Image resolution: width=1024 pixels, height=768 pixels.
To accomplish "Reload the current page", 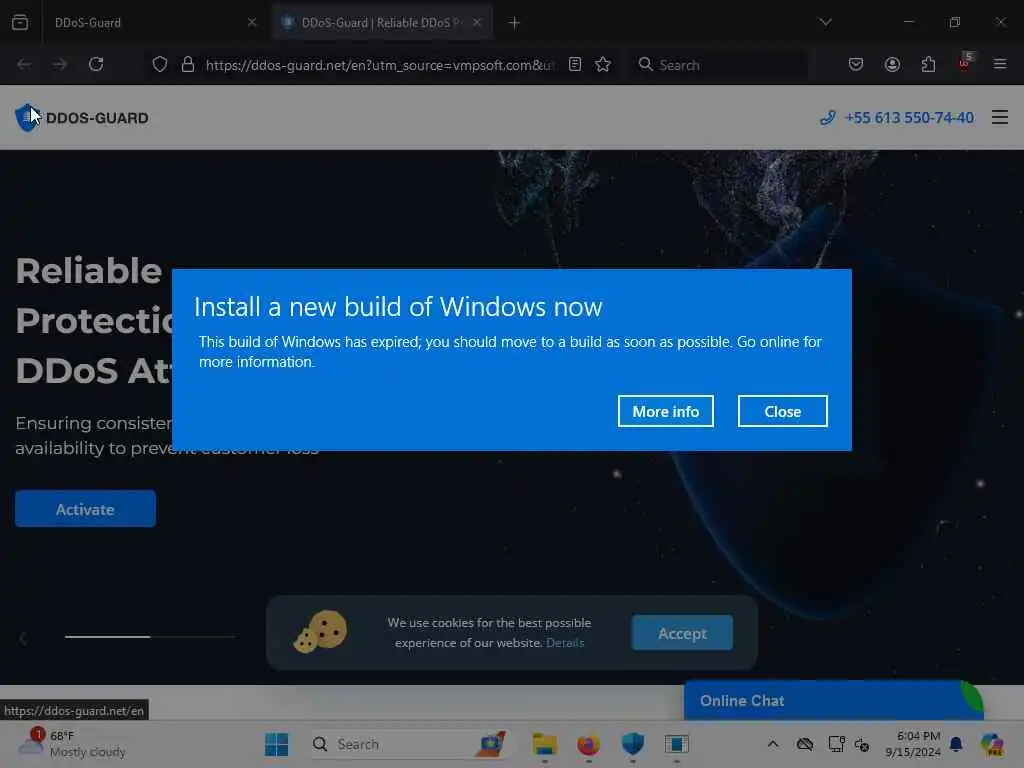I will tap(96, 64).
